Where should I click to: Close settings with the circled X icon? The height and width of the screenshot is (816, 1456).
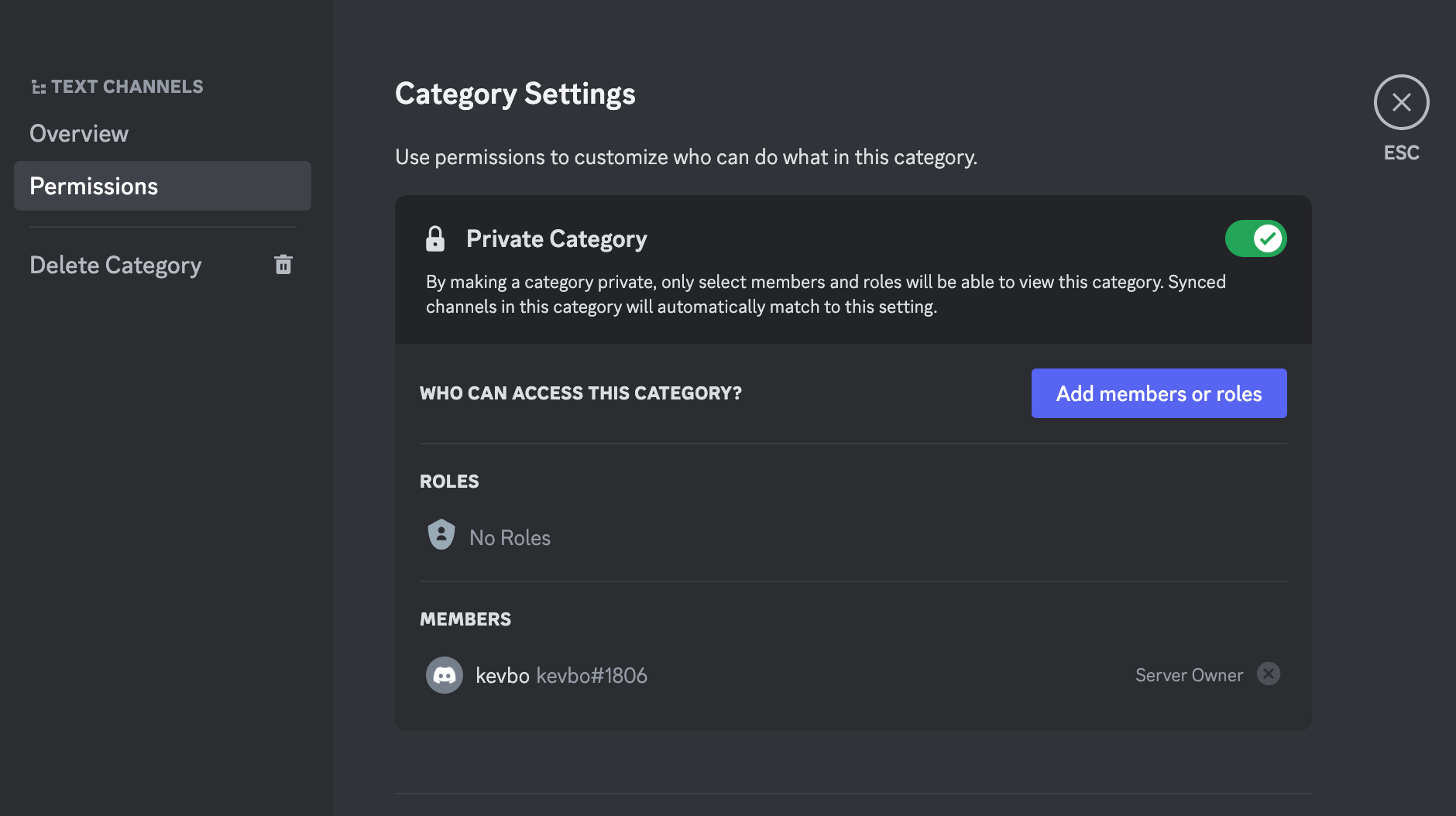(x=1401, y=102)
